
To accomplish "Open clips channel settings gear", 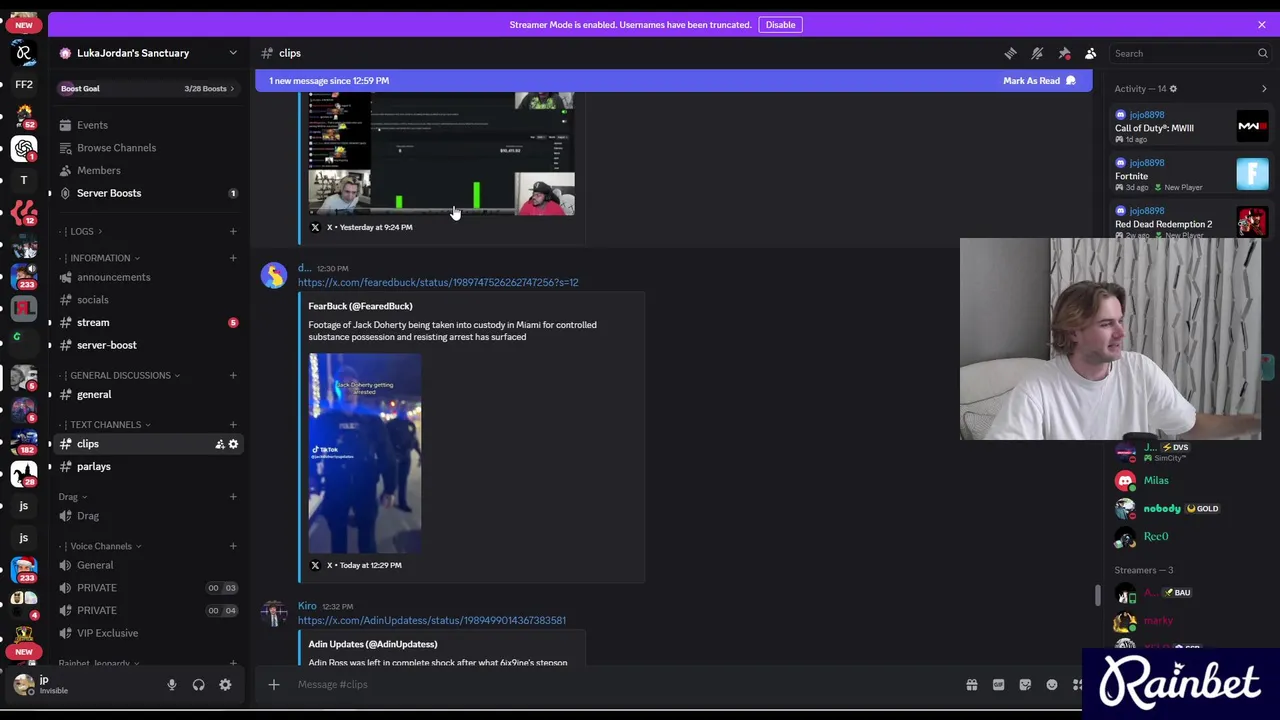I will tap(233, 444).
